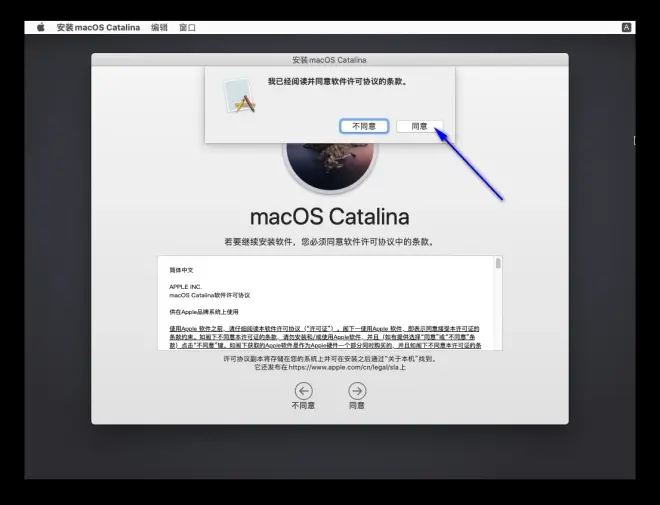This screenshot has height=505, width=660.
Task: Click the macOS Catalina large title text
Action: coord(330,217)
